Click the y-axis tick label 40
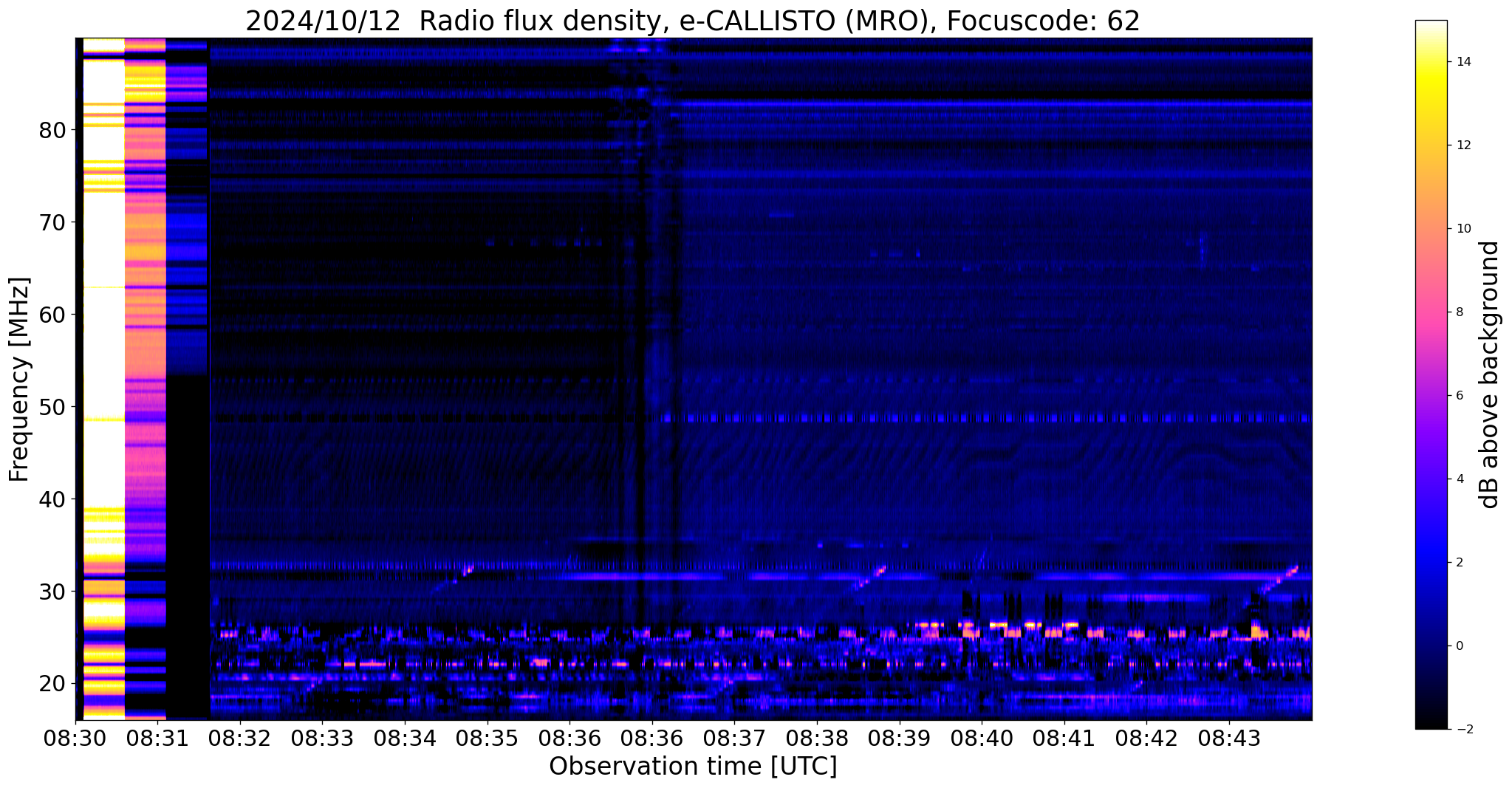This screenshot has height=788, width=1512. click(52, 500)
